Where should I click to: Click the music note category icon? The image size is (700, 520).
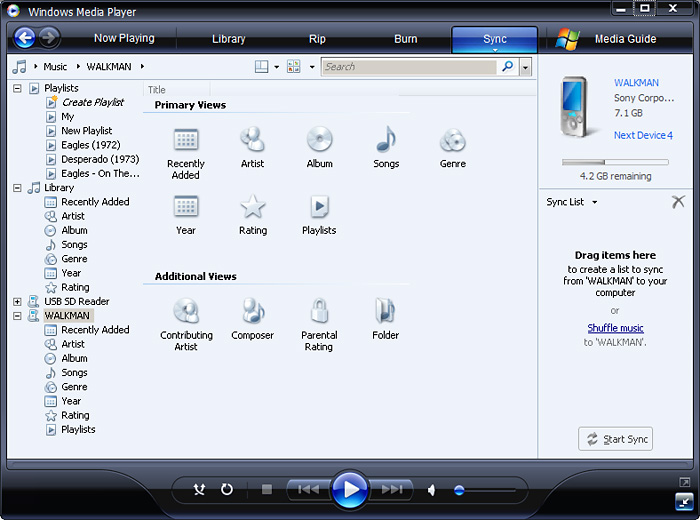pyautogui.click(x=20, y=67)
